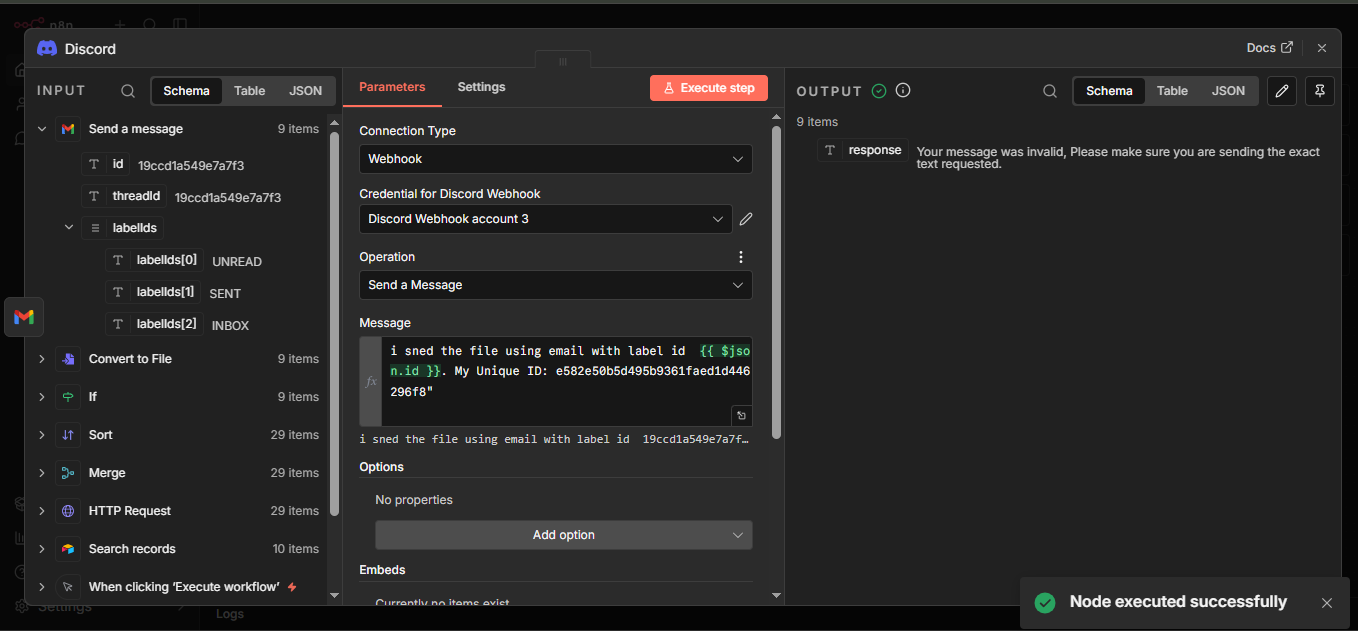1358x631 pixels.
Task: Switch input view to Table
Action: click(x=249, y=91)
